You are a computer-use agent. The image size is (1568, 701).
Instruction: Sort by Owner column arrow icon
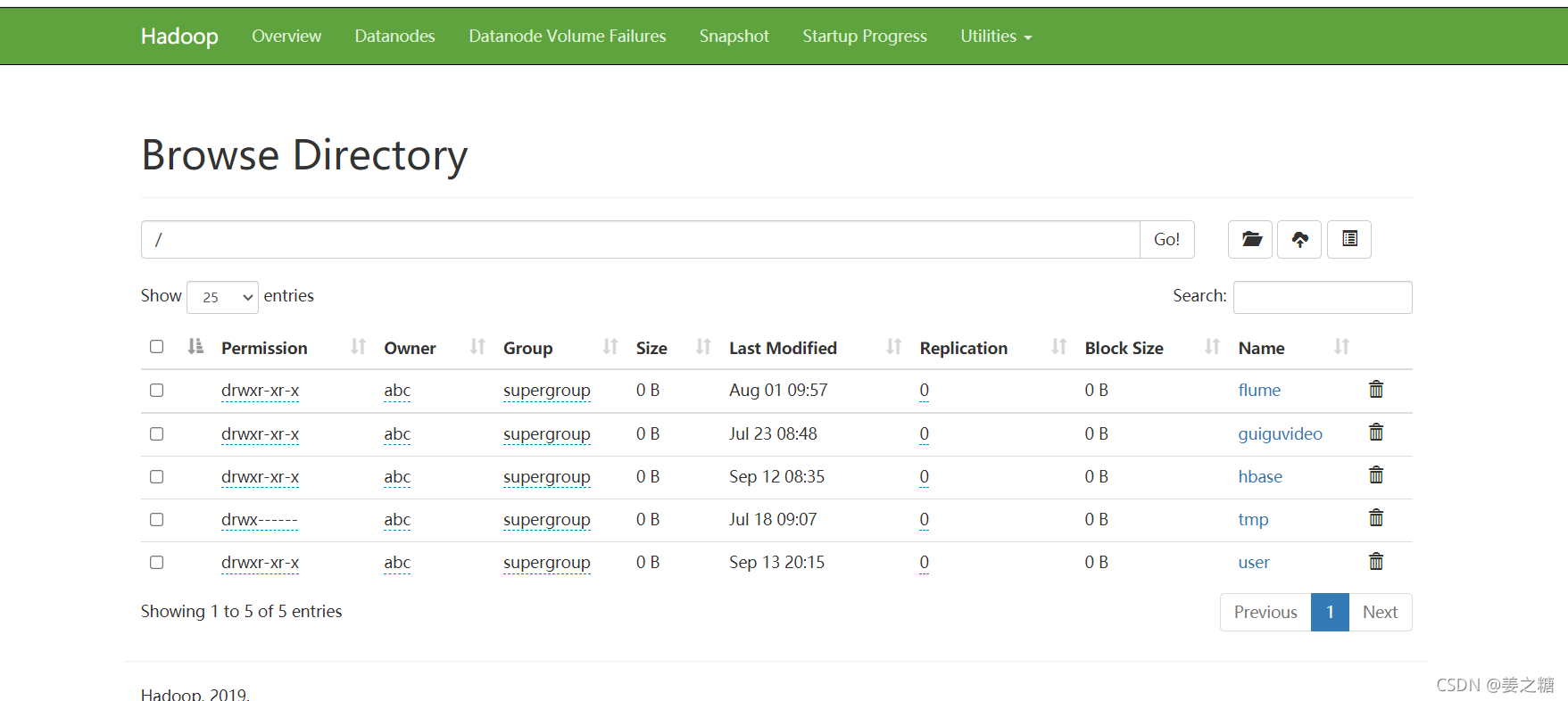coord(477,347)
